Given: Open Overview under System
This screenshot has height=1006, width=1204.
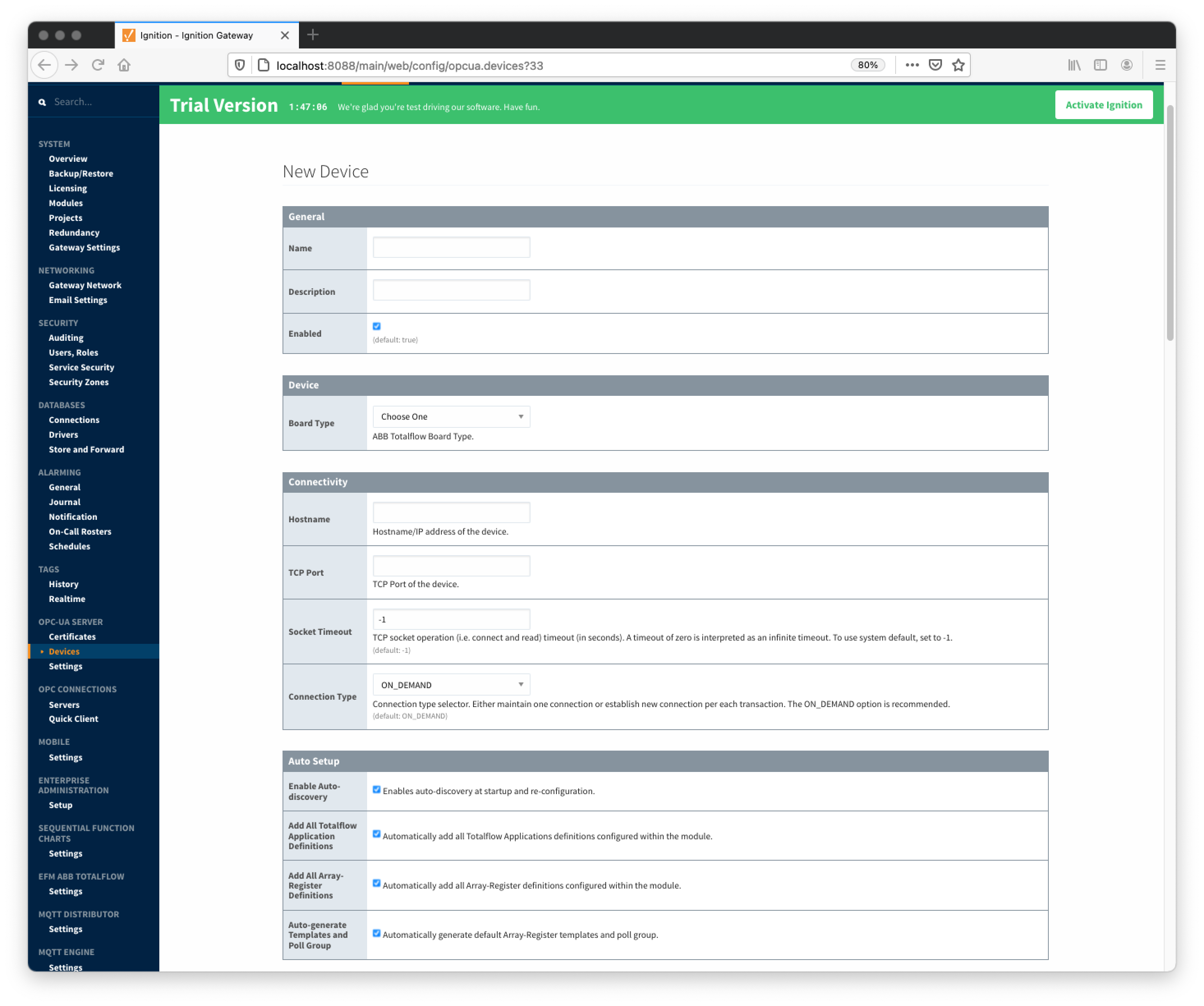Looking at the screenshot, I should coord(68,159).
